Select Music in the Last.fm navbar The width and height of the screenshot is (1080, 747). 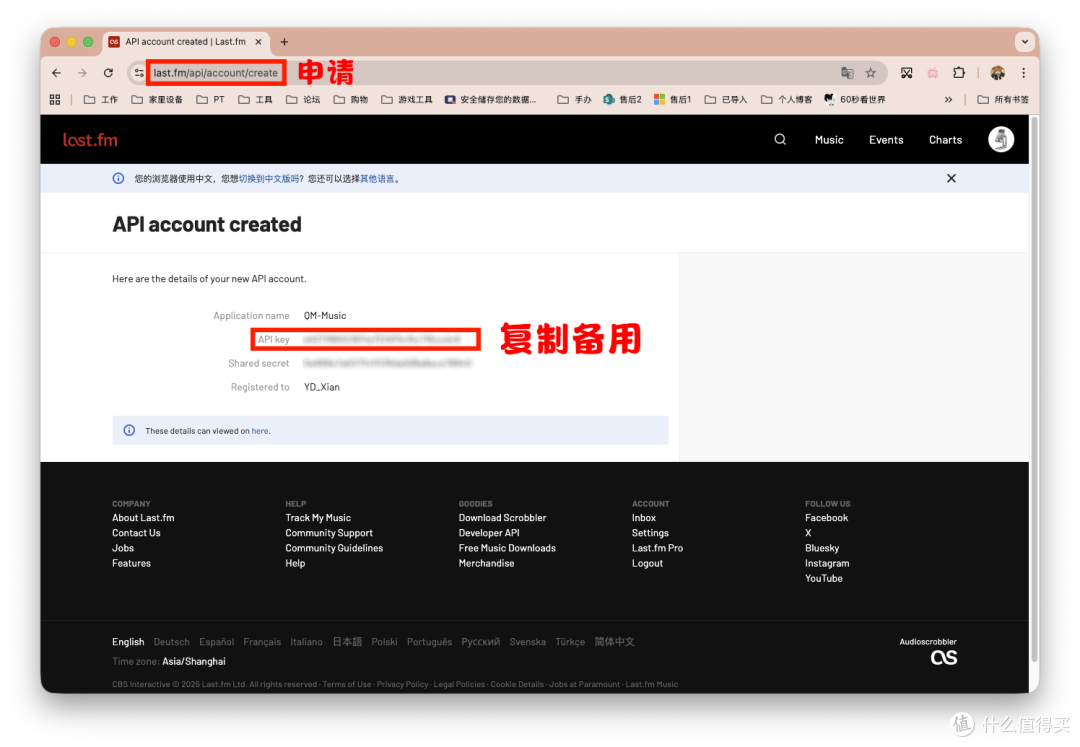[829, 139]
